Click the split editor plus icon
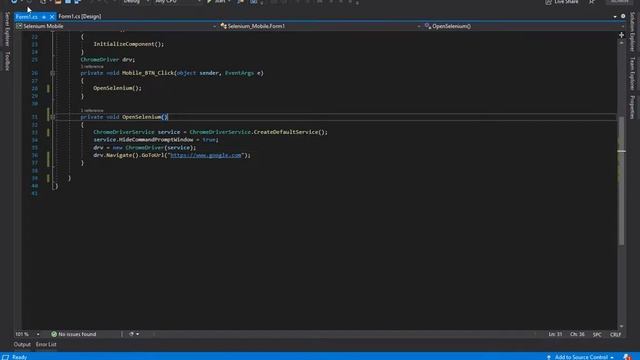This screenshot has width=640, height=360. 621,36
